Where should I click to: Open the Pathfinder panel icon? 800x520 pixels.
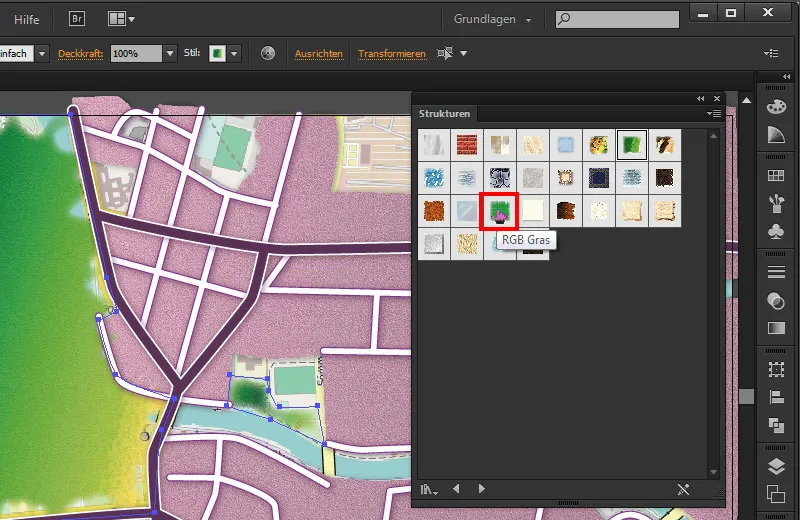[776, 425]
